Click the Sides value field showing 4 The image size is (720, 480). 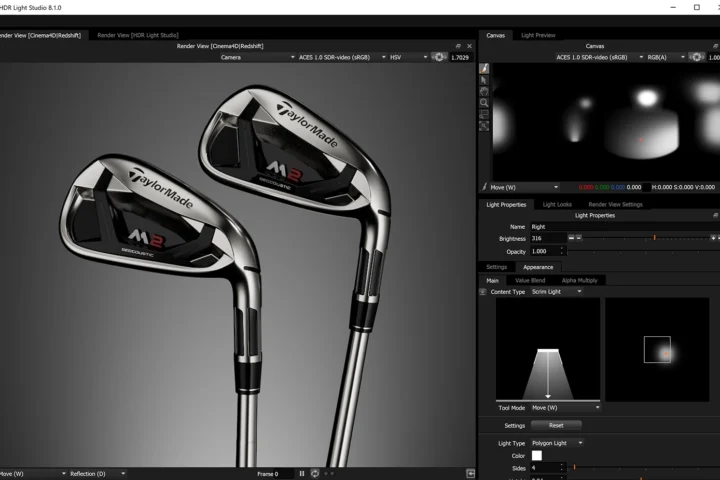[544, 468]
